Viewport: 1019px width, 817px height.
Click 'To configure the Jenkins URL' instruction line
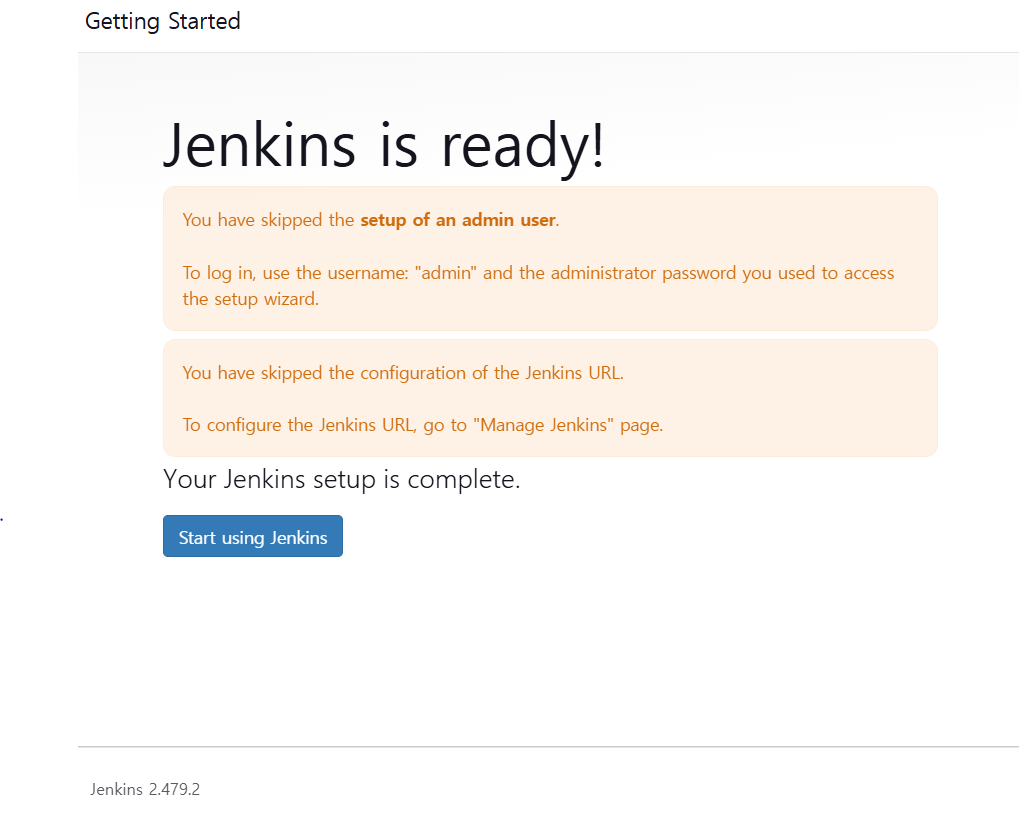pyautogui.click(x=422, y=425)
